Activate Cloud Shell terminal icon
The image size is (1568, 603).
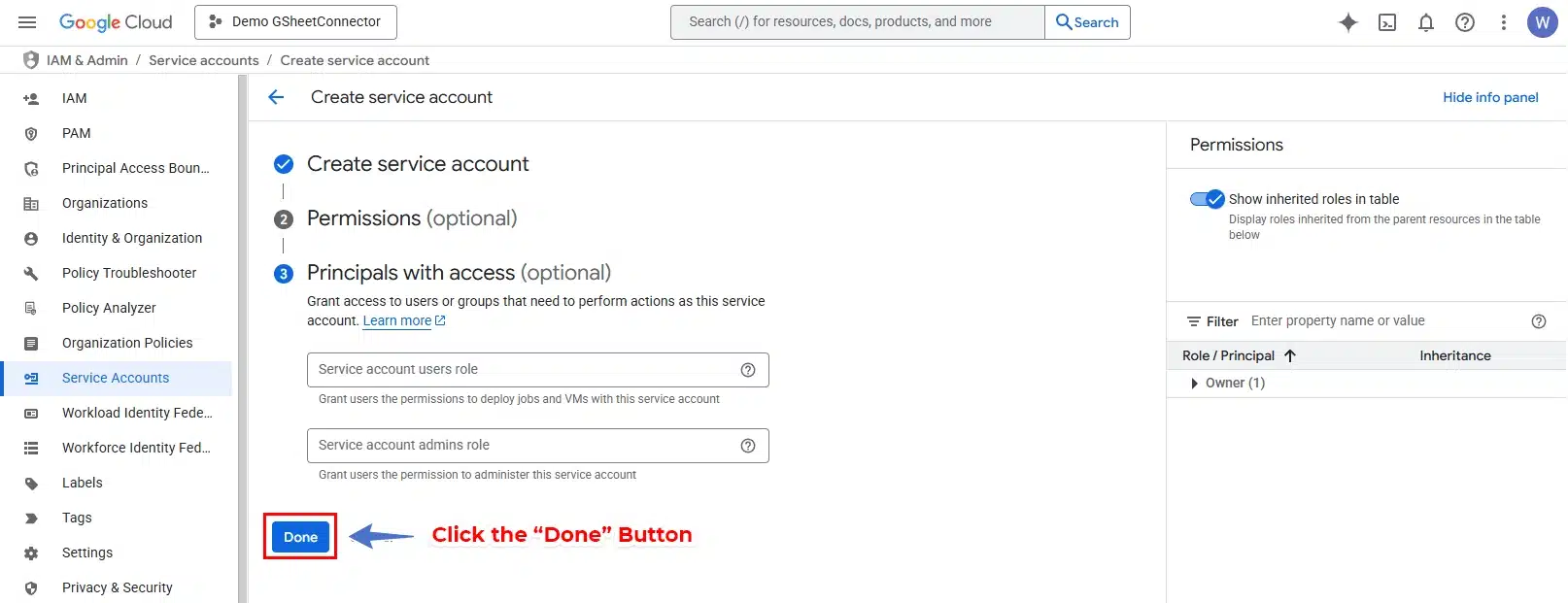1387,22
